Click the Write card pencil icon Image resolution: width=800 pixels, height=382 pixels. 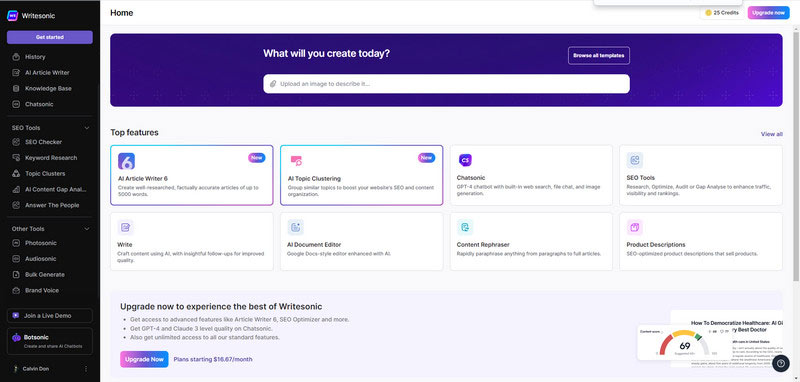pyautogui.click(x=125, y=227)
